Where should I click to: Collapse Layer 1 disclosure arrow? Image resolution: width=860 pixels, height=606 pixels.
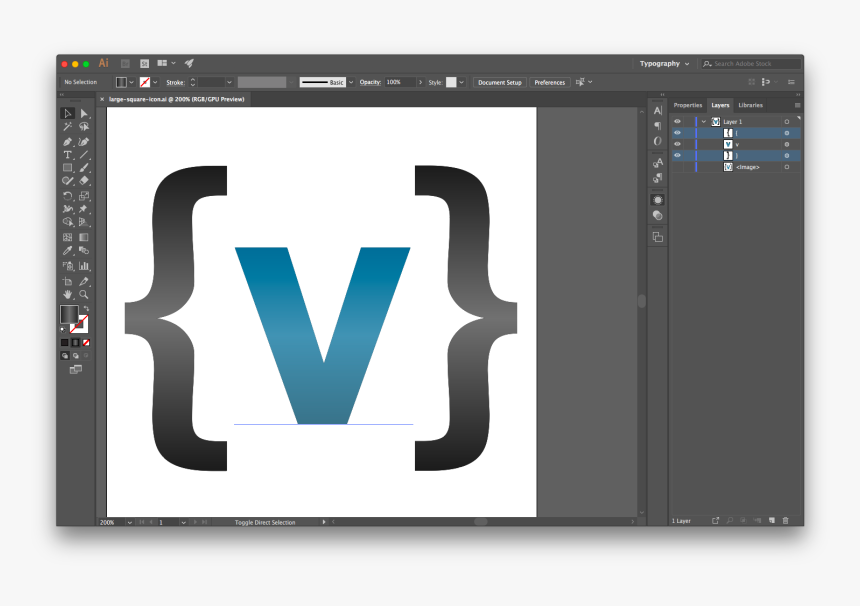[x=704, y=122]
